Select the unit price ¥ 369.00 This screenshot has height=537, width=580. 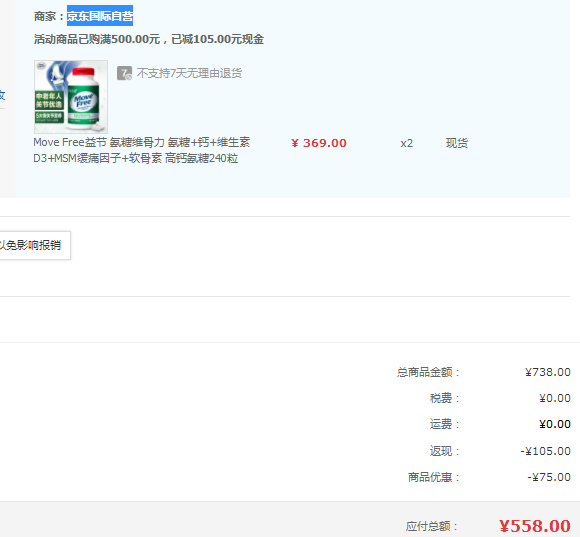tap(319, 143)
